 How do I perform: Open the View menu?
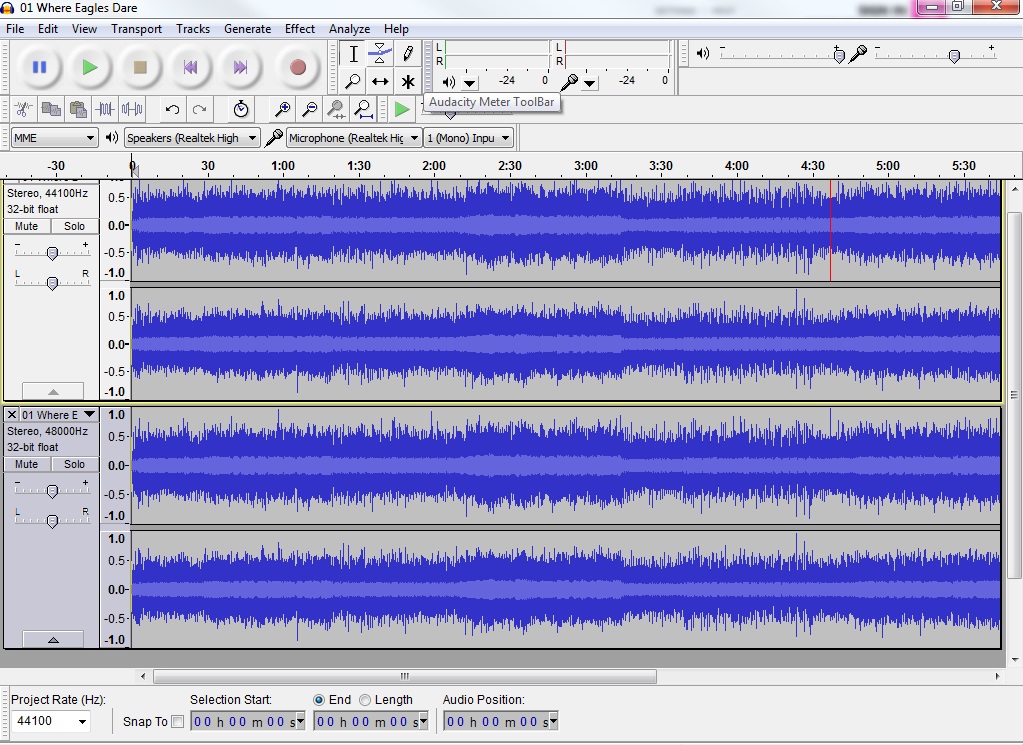tap(84, 29)
